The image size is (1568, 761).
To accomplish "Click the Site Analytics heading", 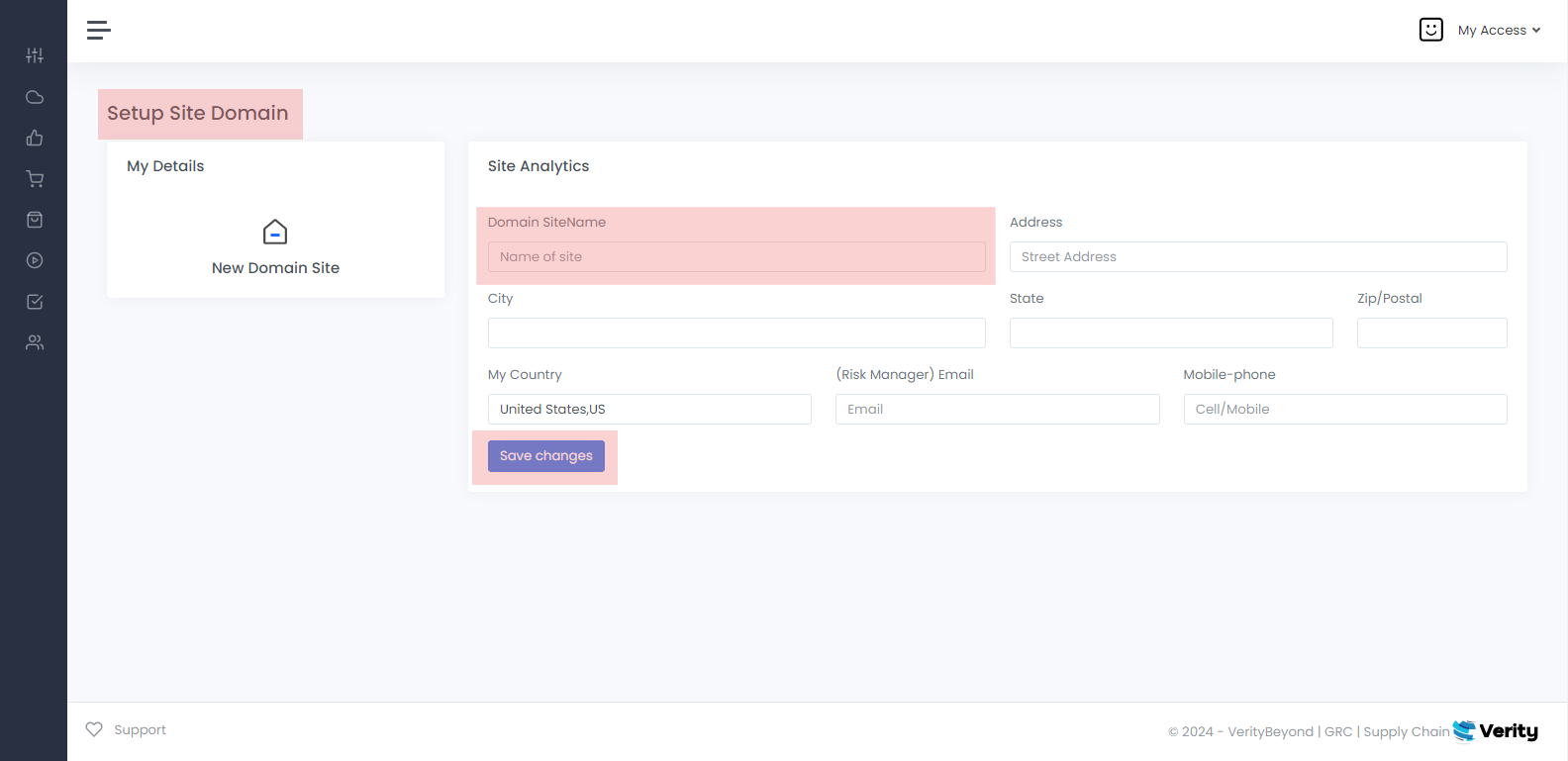I will click(x=539, y=166).
